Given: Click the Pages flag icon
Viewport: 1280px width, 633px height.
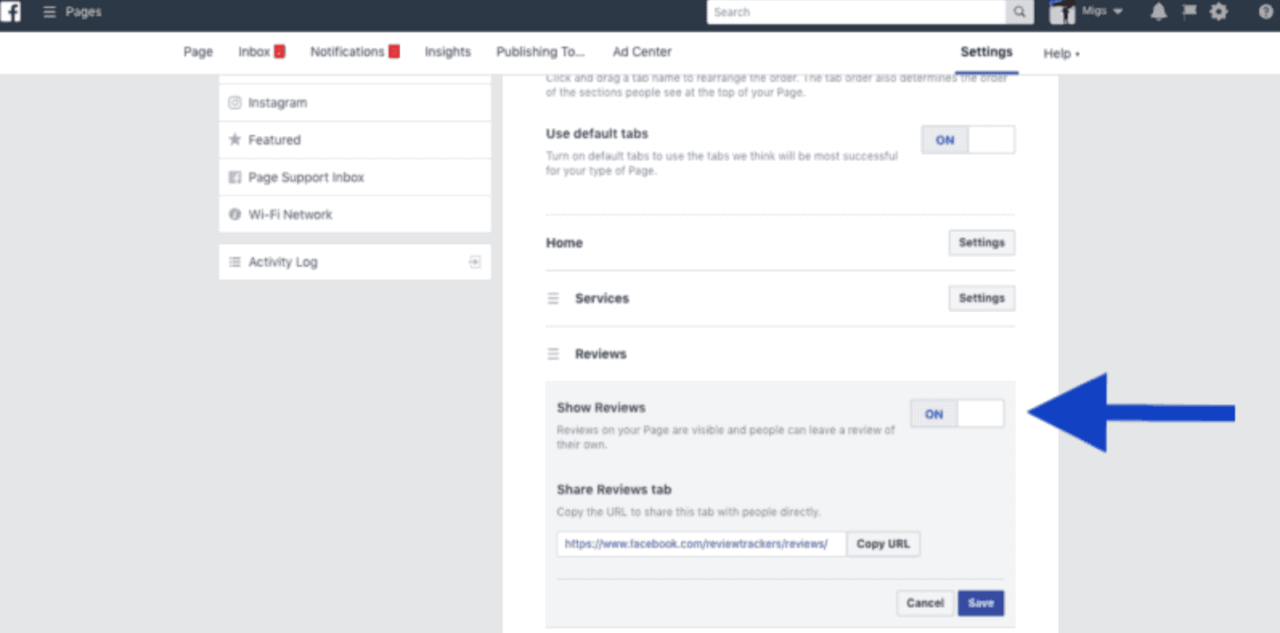Looking at the screenshot, I should (1188, 11).
